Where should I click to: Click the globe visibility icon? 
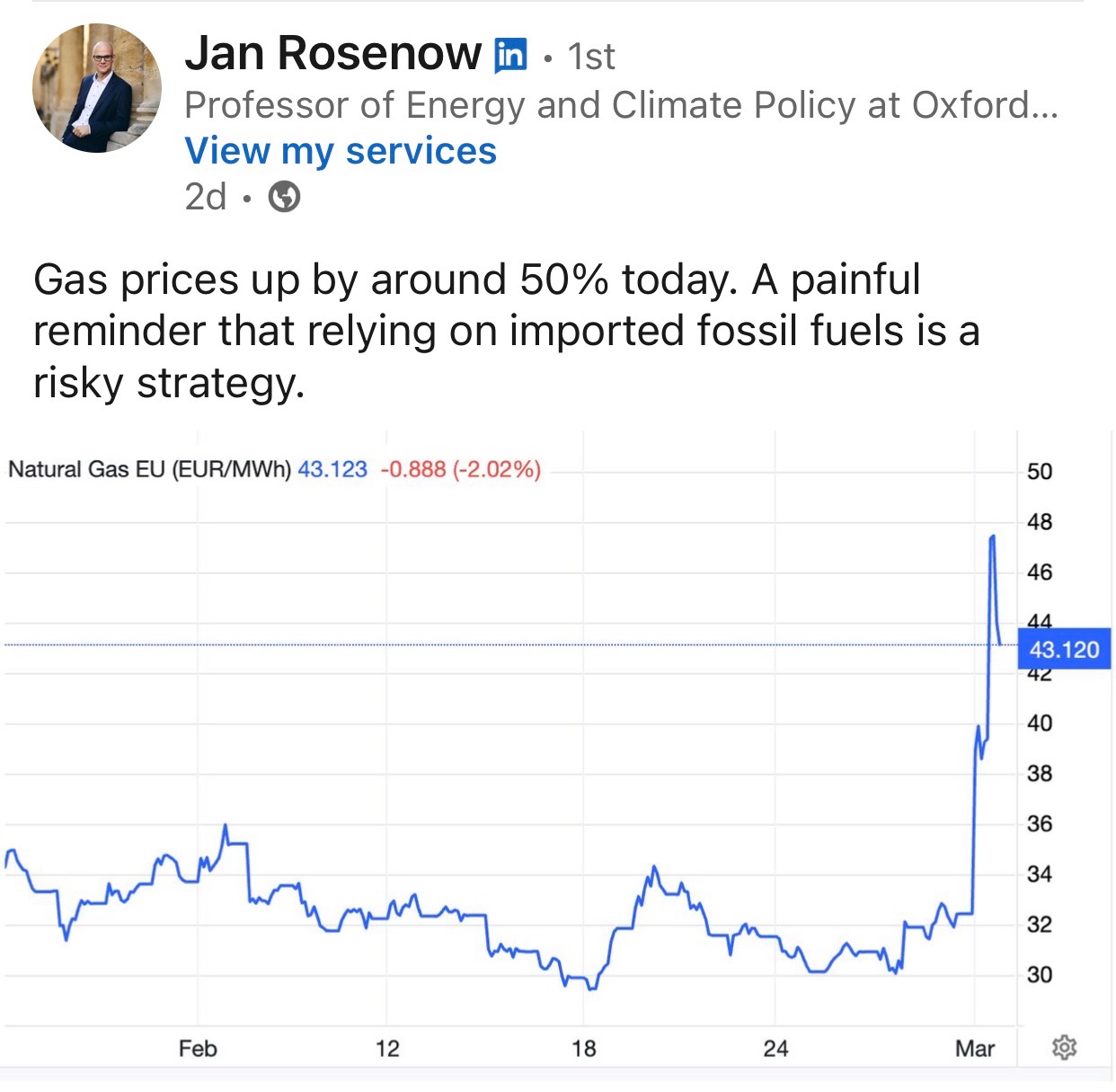pyautogui.click(x=285, y=196)
